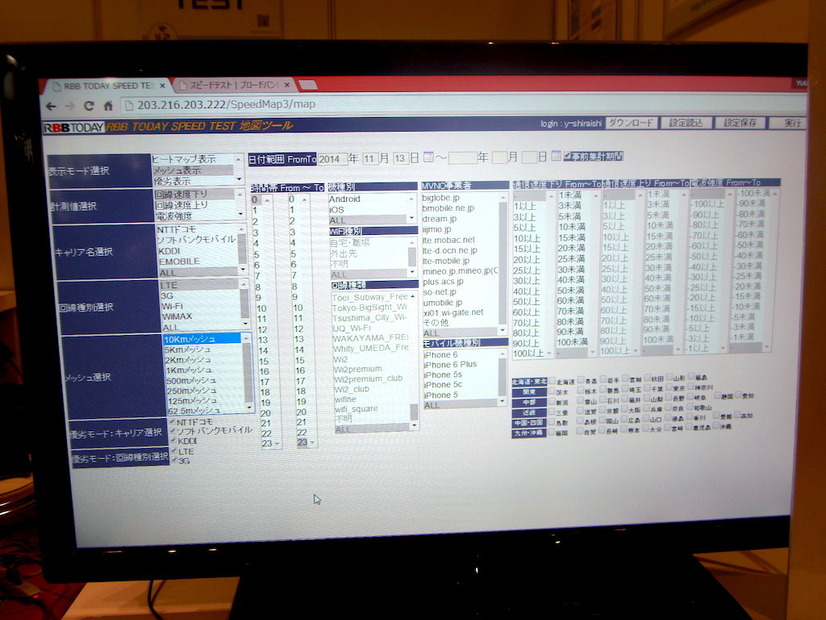This screenshot has height=620, width=826.
Task: Open the To date calendar picker icon
Action: tap(556, 156)
